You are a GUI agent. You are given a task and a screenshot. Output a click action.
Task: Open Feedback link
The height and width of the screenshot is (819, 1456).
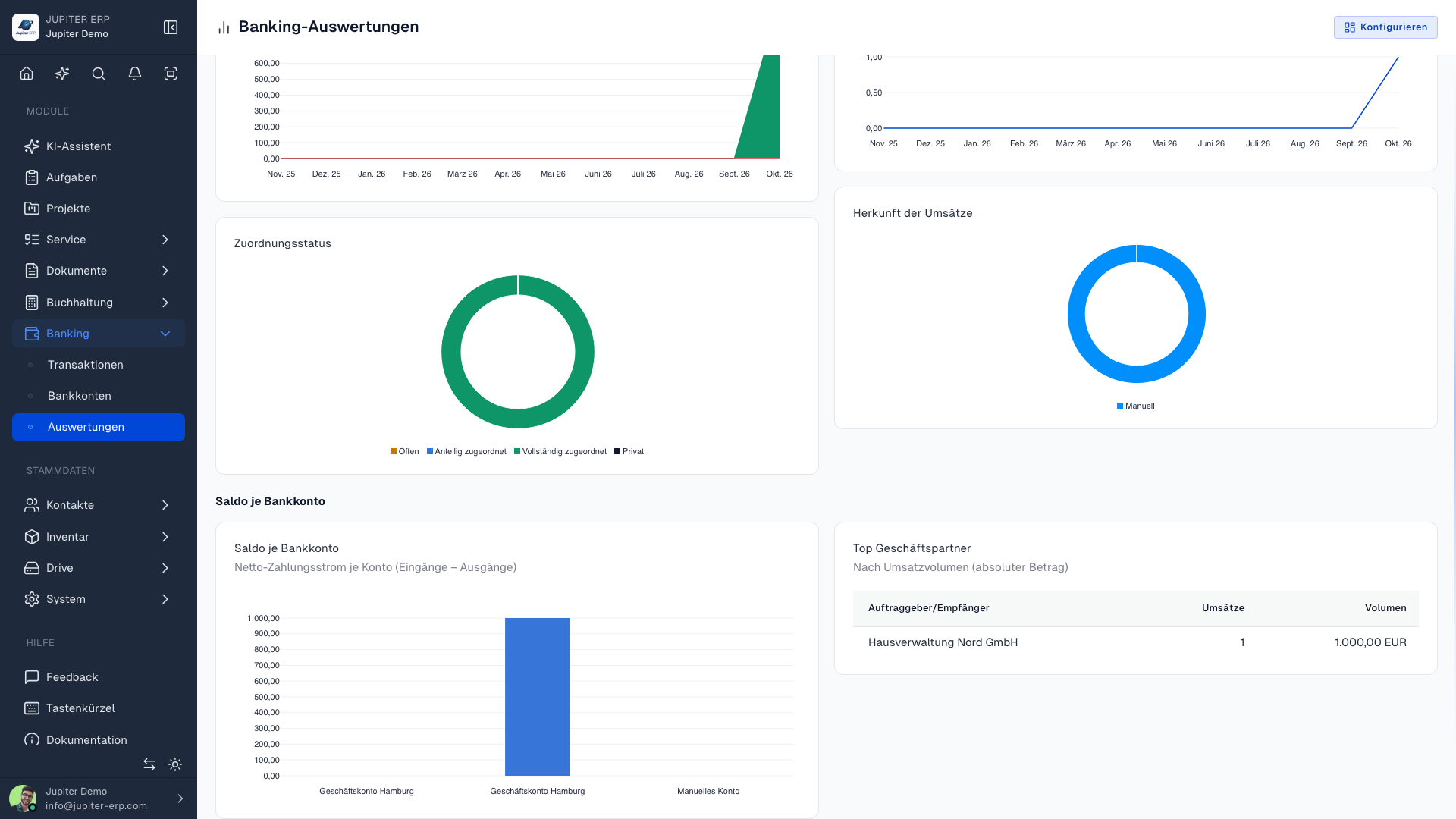(99, 677)
